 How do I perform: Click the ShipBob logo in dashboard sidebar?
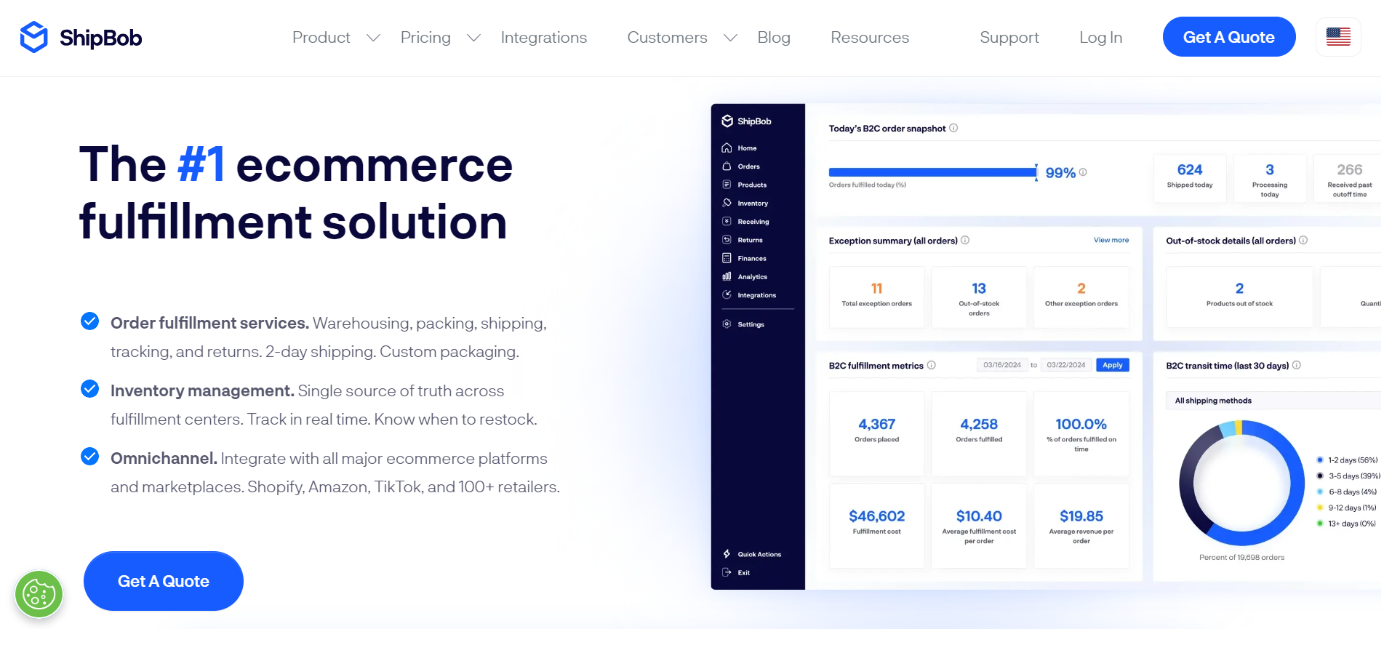746,121
